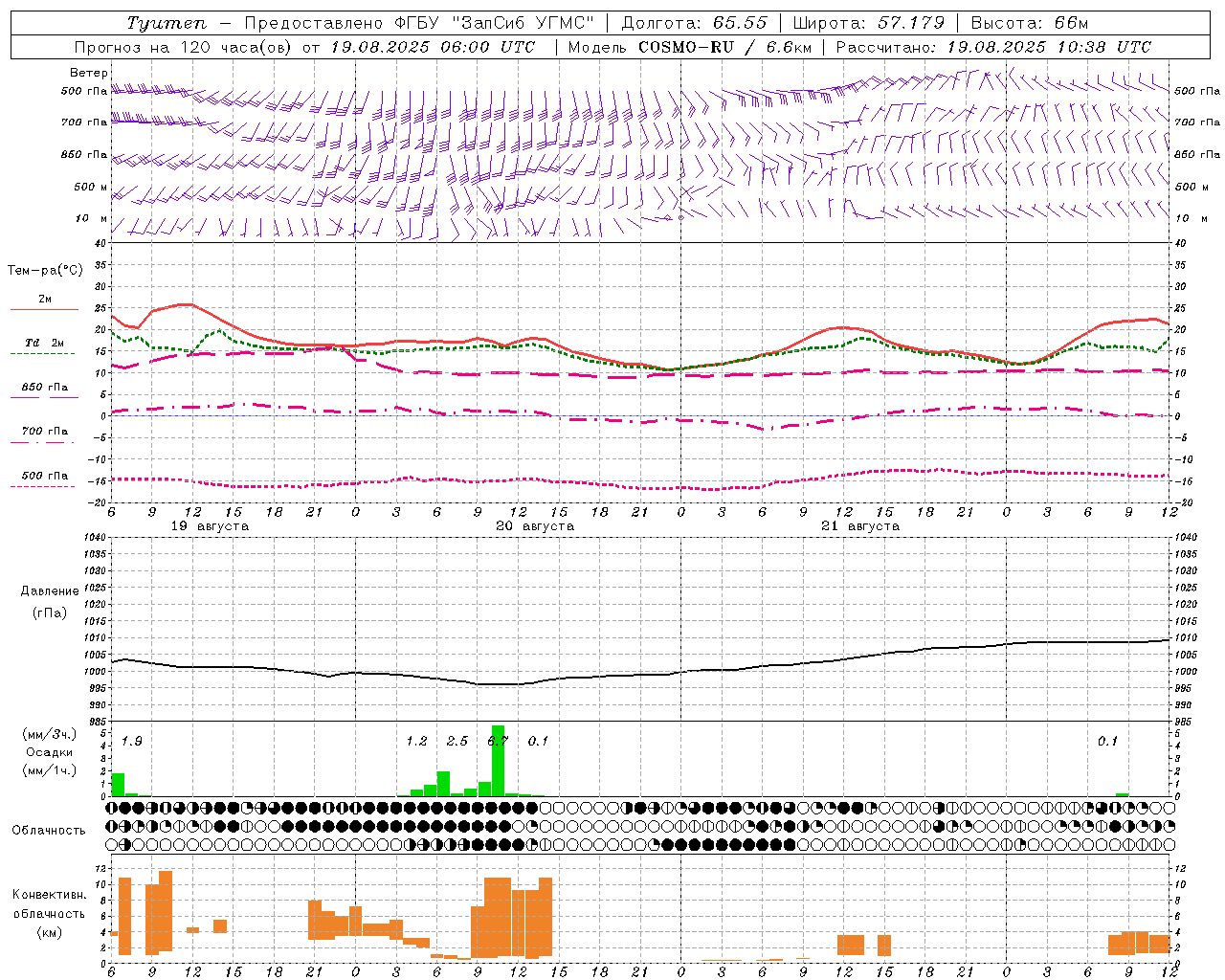Select the 700 гПа temperature legend entry

click(x=44, y=432)
